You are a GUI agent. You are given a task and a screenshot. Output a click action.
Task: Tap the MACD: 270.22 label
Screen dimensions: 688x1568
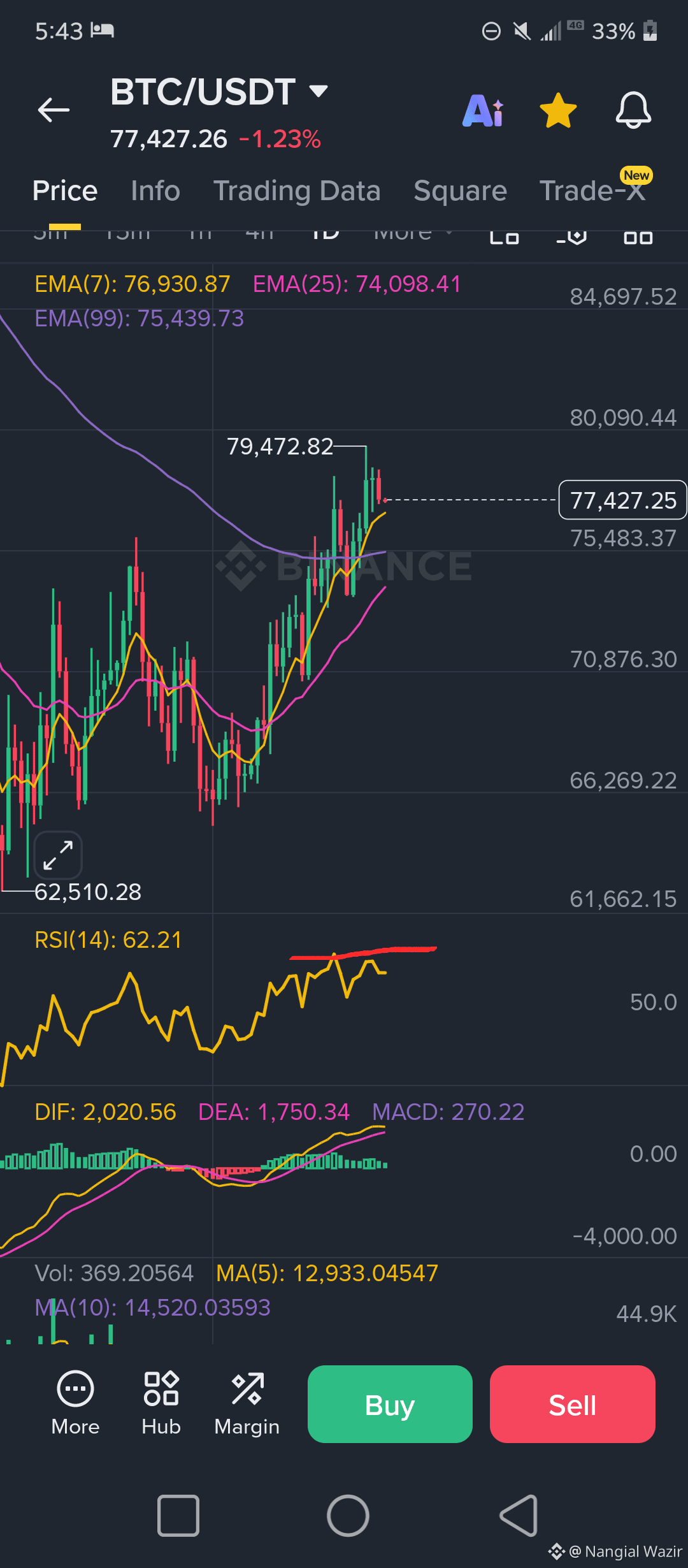pyautogui.click(x=448, y=1112)
